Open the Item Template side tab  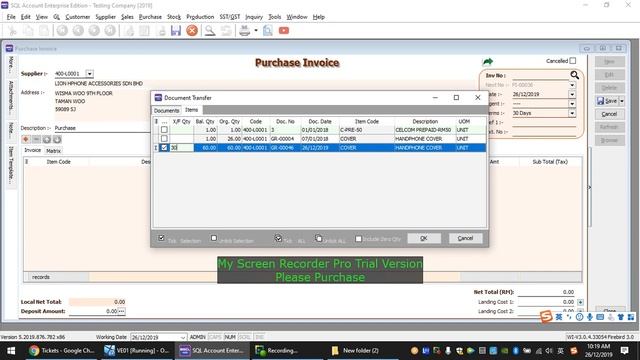pos(11,165)
